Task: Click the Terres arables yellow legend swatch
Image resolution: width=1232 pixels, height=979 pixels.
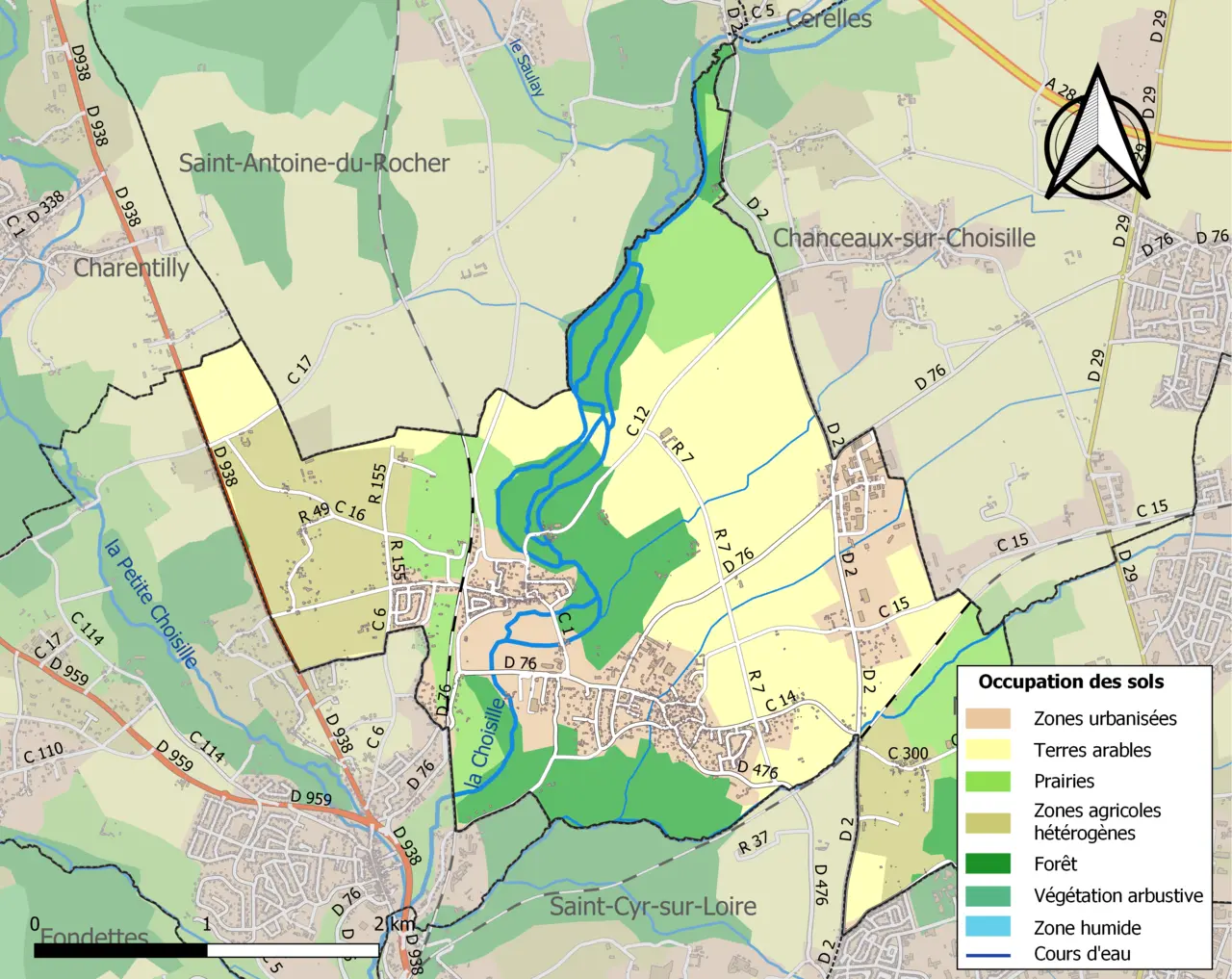Action: 988,749
